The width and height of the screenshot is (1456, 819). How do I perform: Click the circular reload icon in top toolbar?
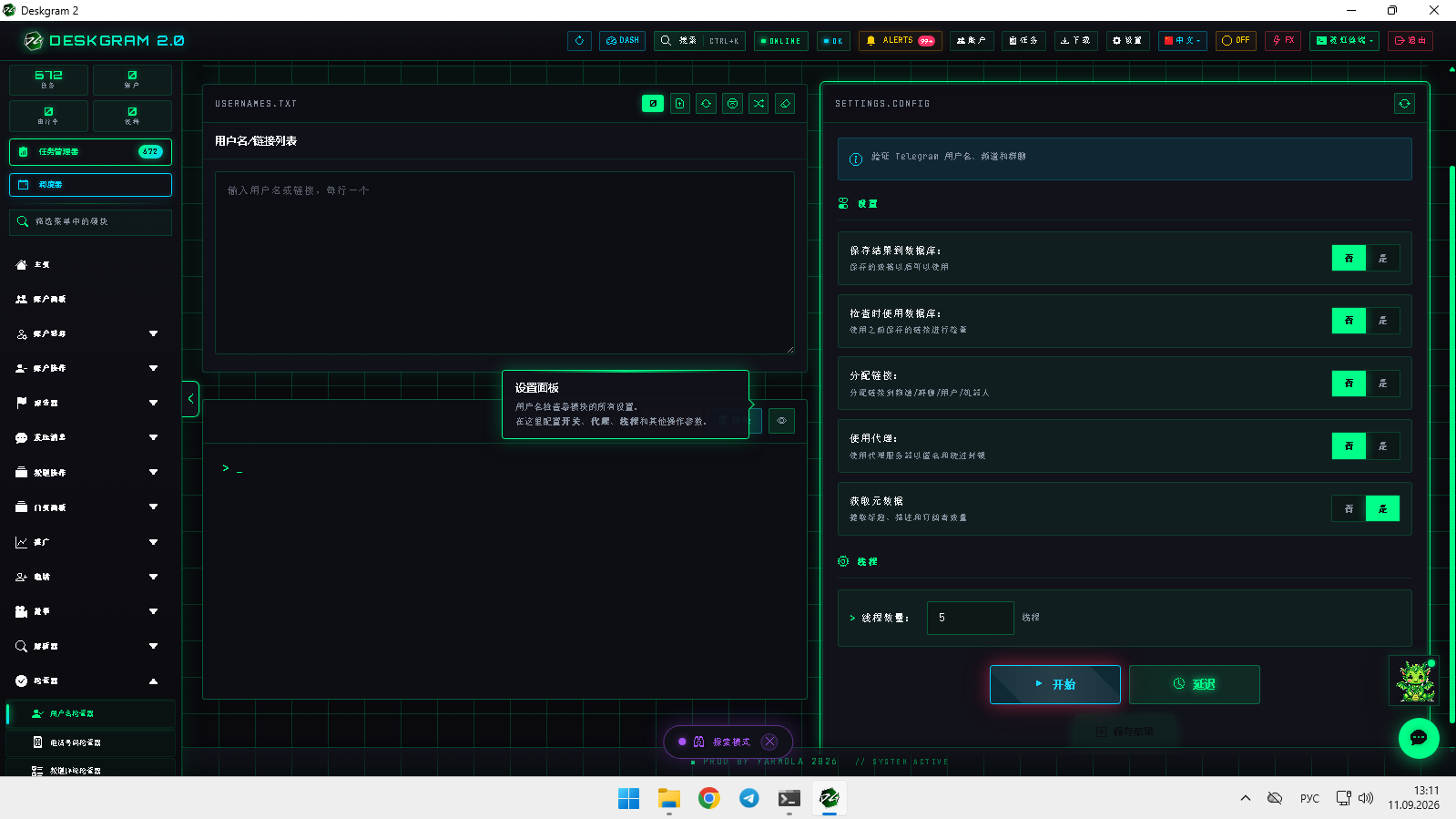click(x=579, y=41)
